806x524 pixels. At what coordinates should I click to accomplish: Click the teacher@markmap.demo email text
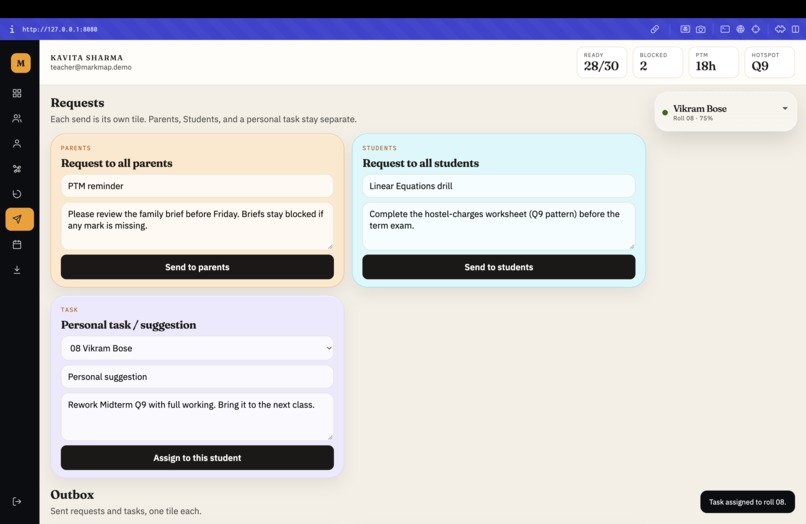click(91, 67)
